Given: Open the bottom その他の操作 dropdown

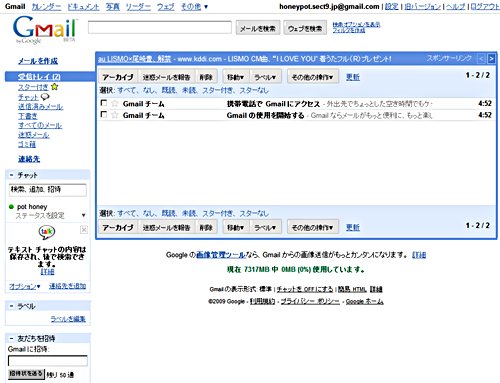Looking at the screenshot, I should pos(313,228).
